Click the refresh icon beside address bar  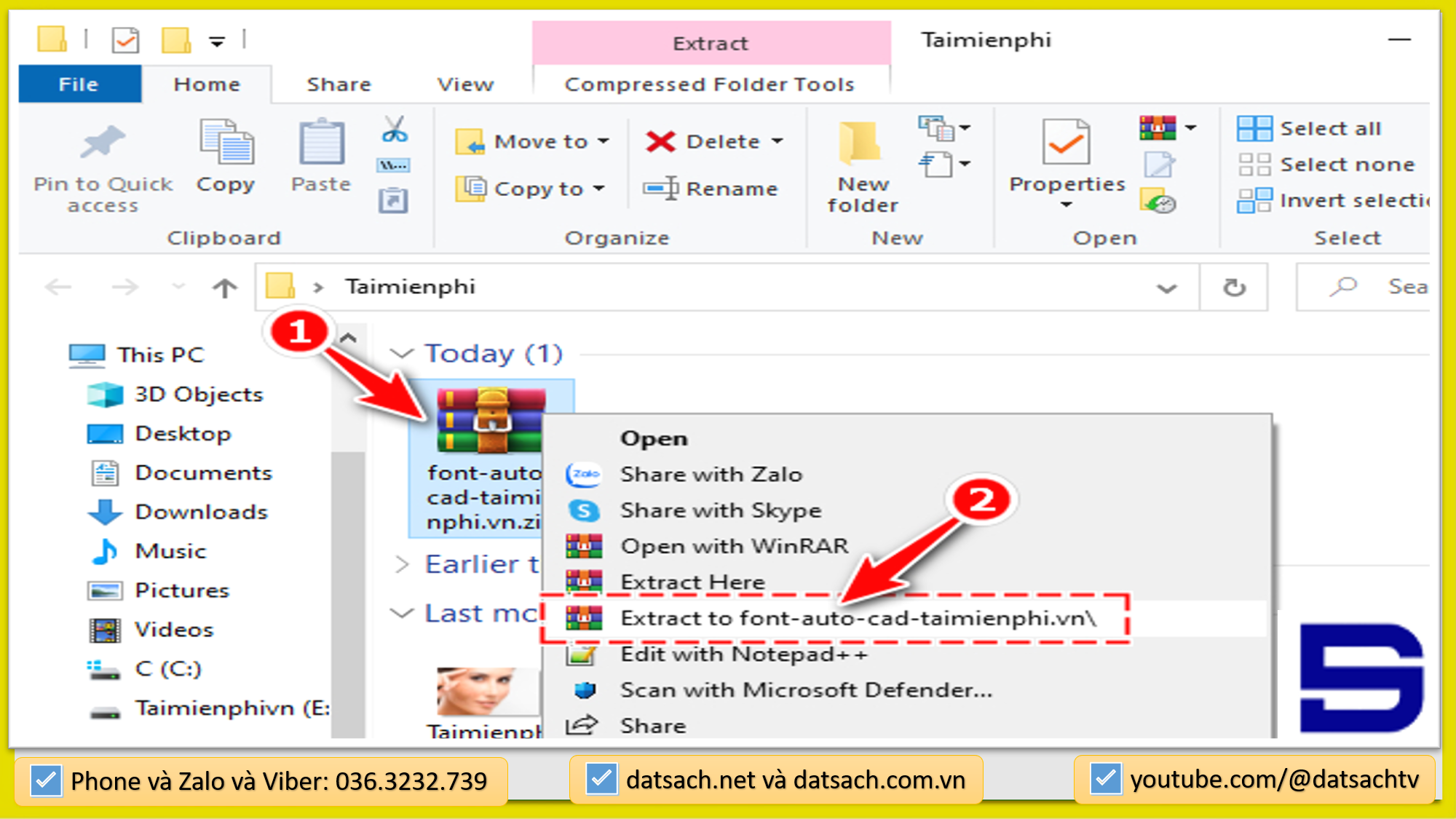[1234, 288]
